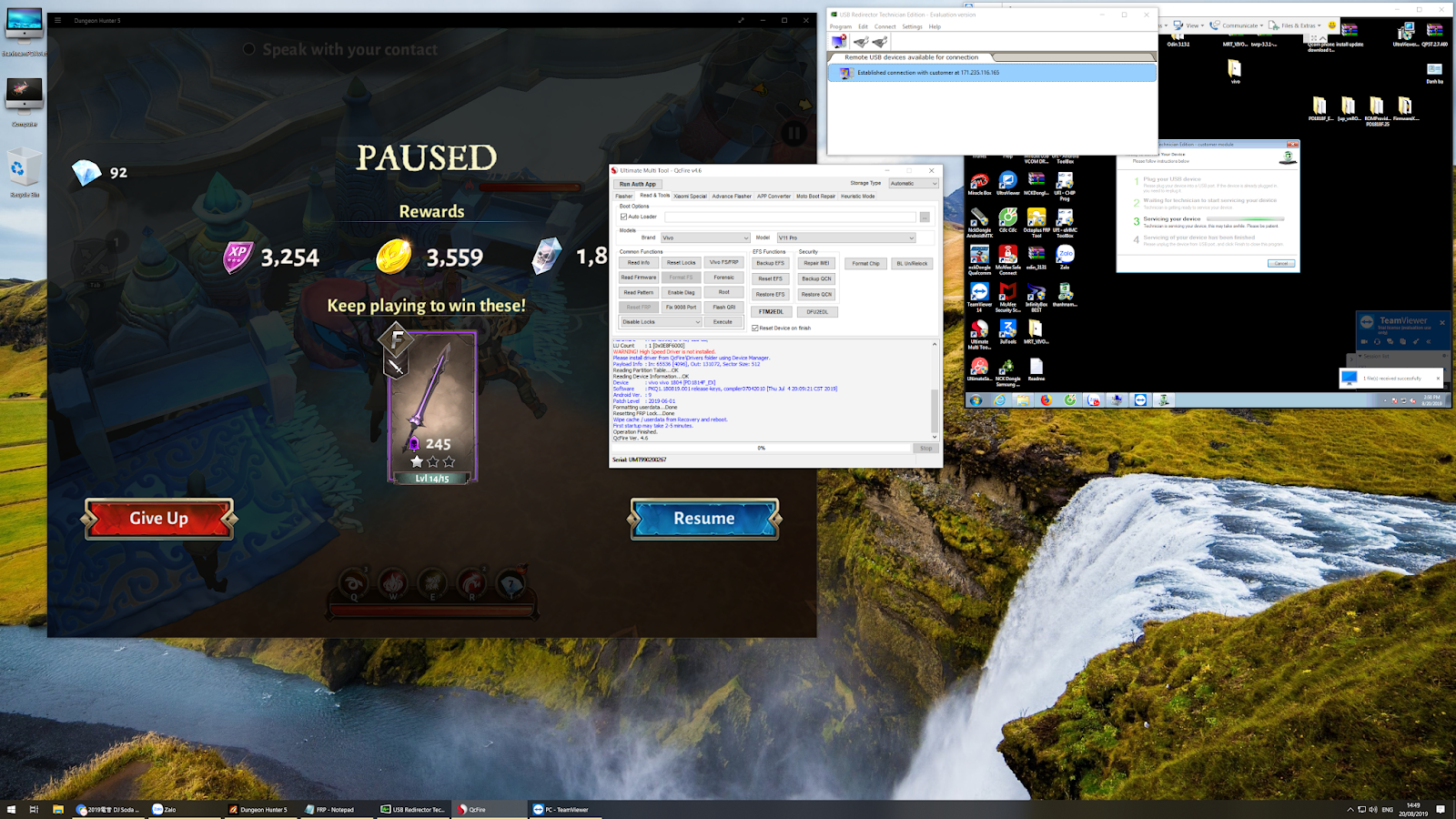Screen dimensions: 1456x819
Task: Open the Zalo shortcut on the remote desktop
Action: click(x=1065, y=258)
